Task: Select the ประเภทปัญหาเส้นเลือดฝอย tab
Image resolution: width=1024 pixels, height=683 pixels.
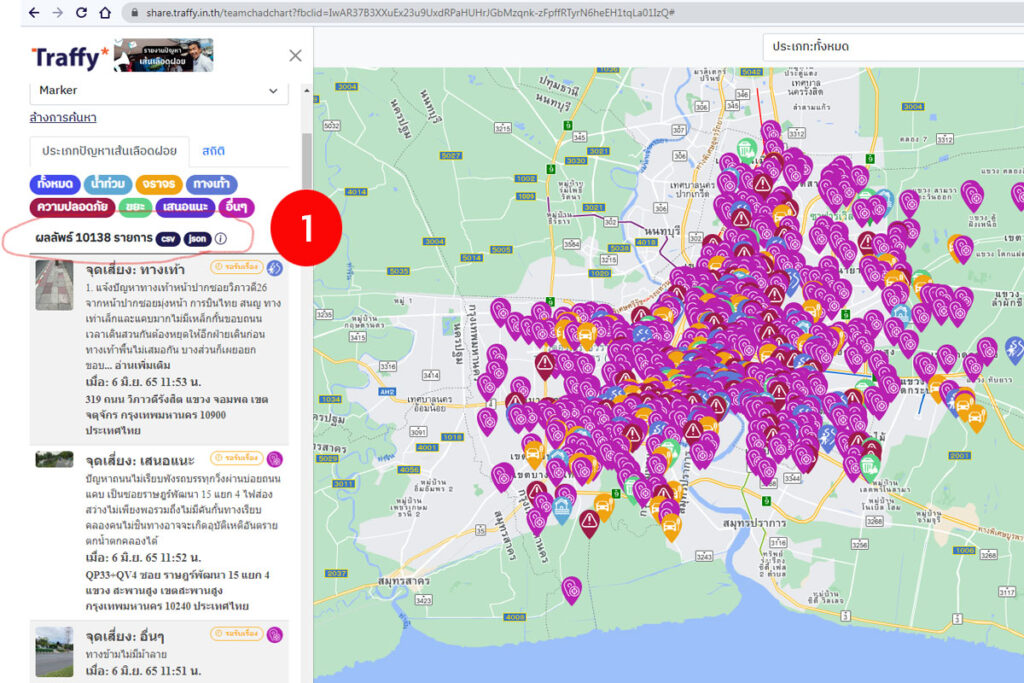Action: 109,151
